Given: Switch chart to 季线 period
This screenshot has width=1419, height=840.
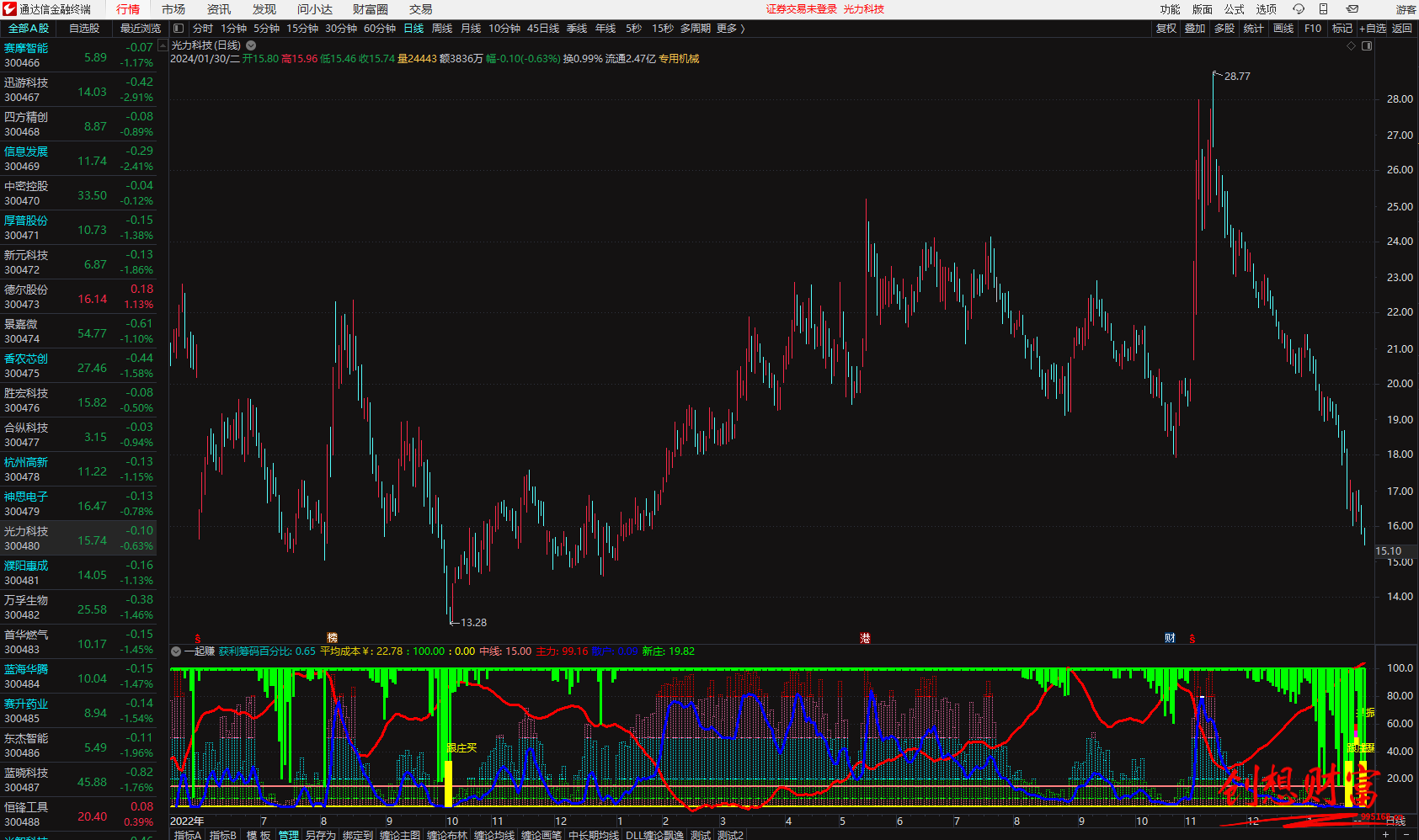Looking at the screenshot, I should click(577, 29).
